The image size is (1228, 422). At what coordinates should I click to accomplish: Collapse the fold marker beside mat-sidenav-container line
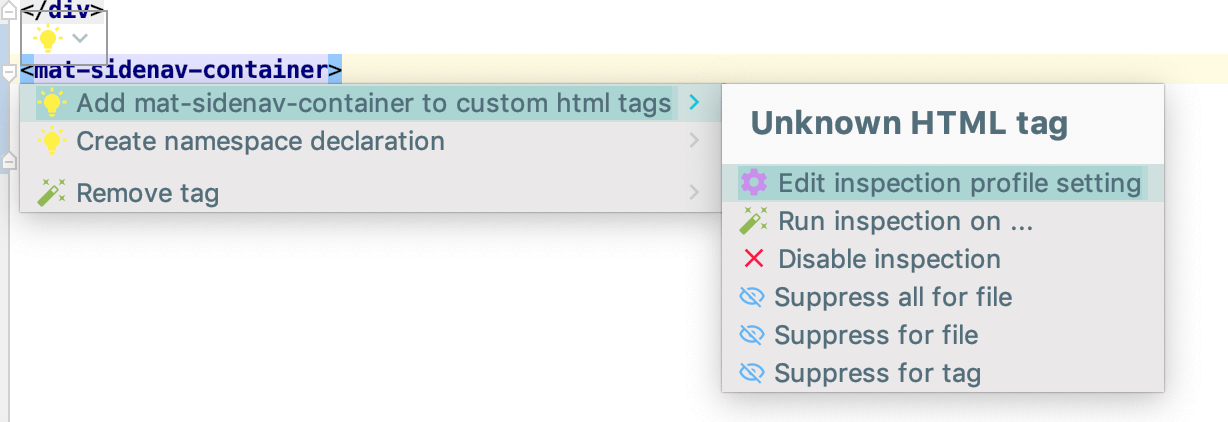pyautogui.click(x=9, y=72)
